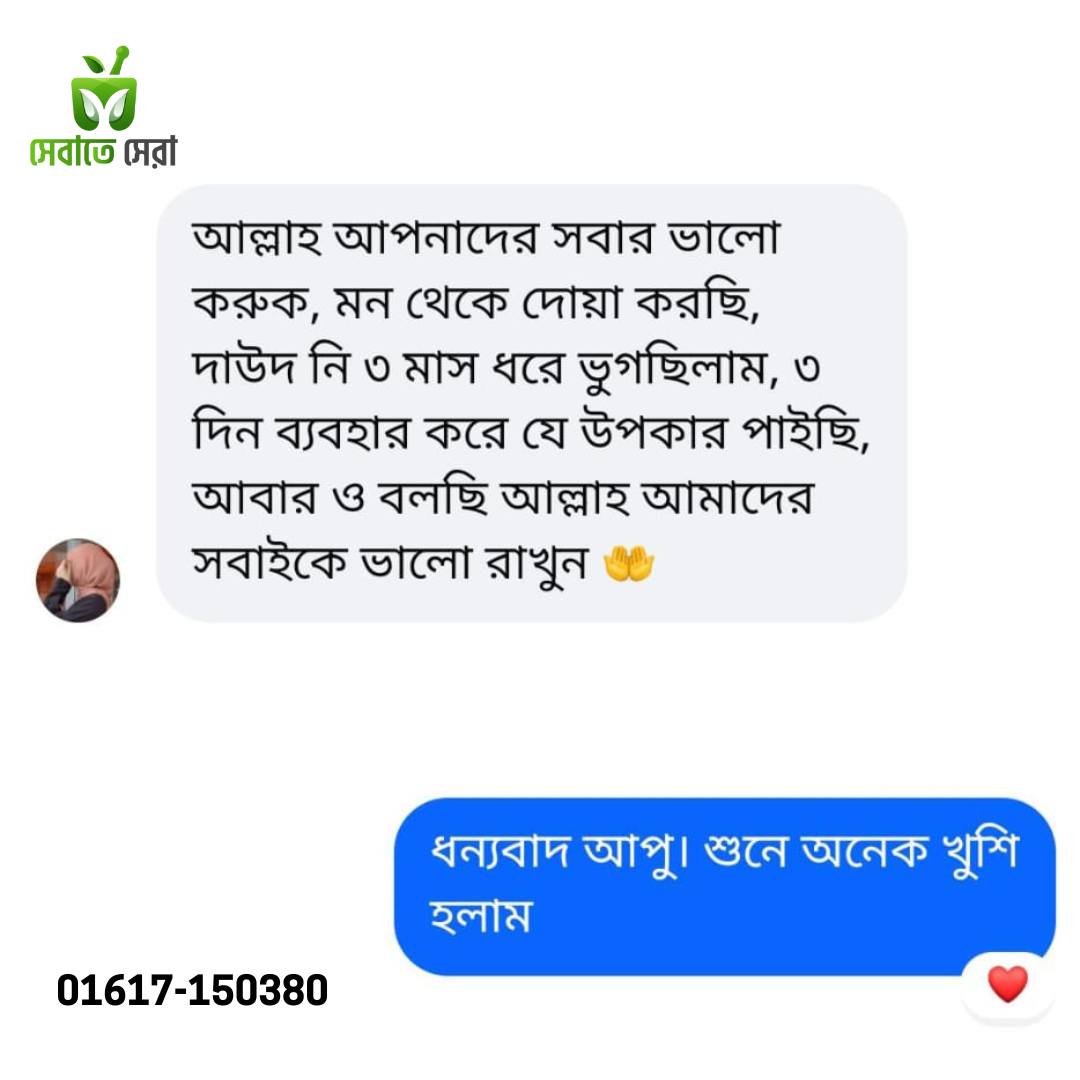Click the green leaf TV logo icon

pyautogui.click(x=103, y=89)
